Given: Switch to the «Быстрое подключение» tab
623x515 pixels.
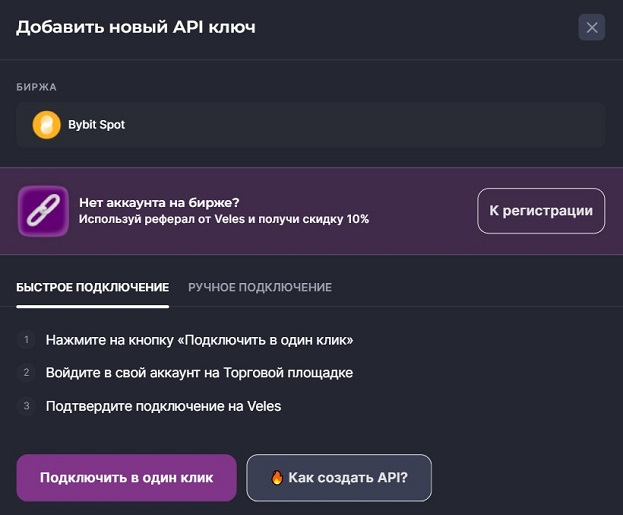Looking at the screenshot, I should (x=92, y=287).
